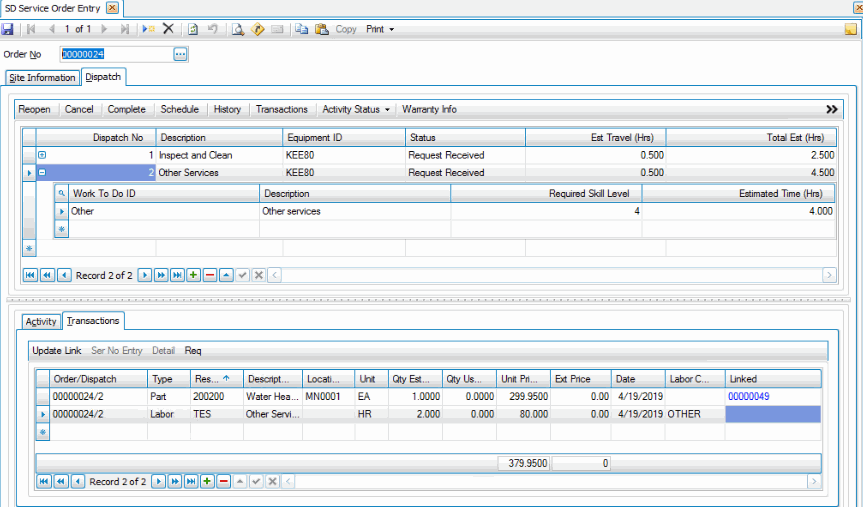The height and width of the screenshot is (507, 863).
Task: Open the Activity Status dropdown
Action: coord(356,109)
